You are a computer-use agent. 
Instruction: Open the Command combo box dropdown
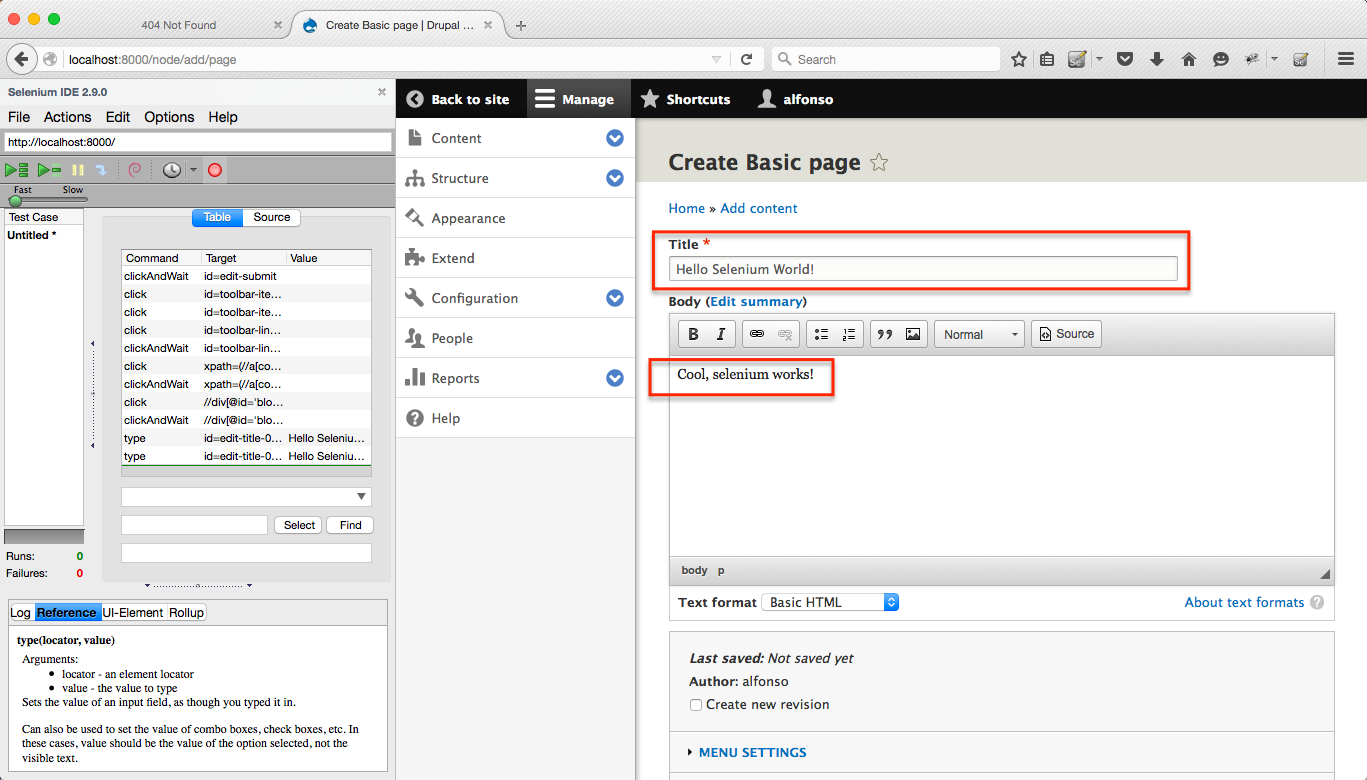click(x=360, y=497)
